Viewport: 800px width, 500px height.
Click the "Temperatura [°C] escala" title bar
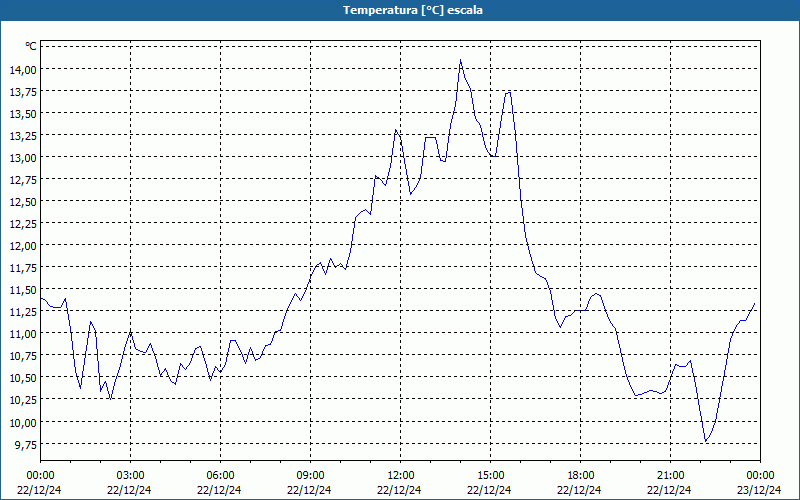tap(400, 10)
